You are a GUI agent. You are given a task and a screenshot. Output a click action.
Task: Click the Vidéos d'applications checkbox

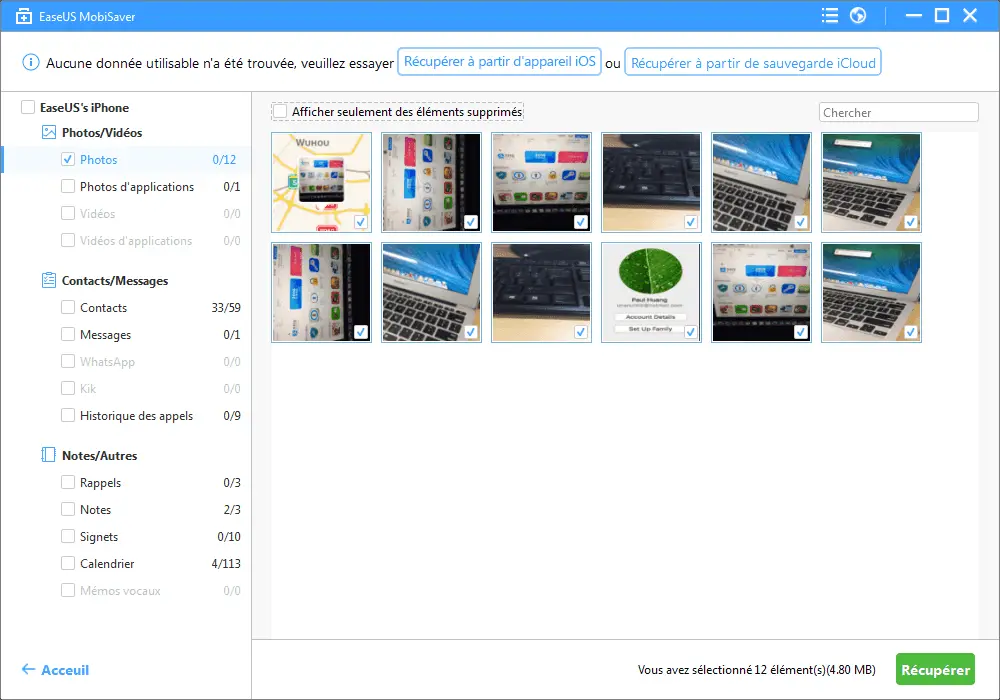68,240
